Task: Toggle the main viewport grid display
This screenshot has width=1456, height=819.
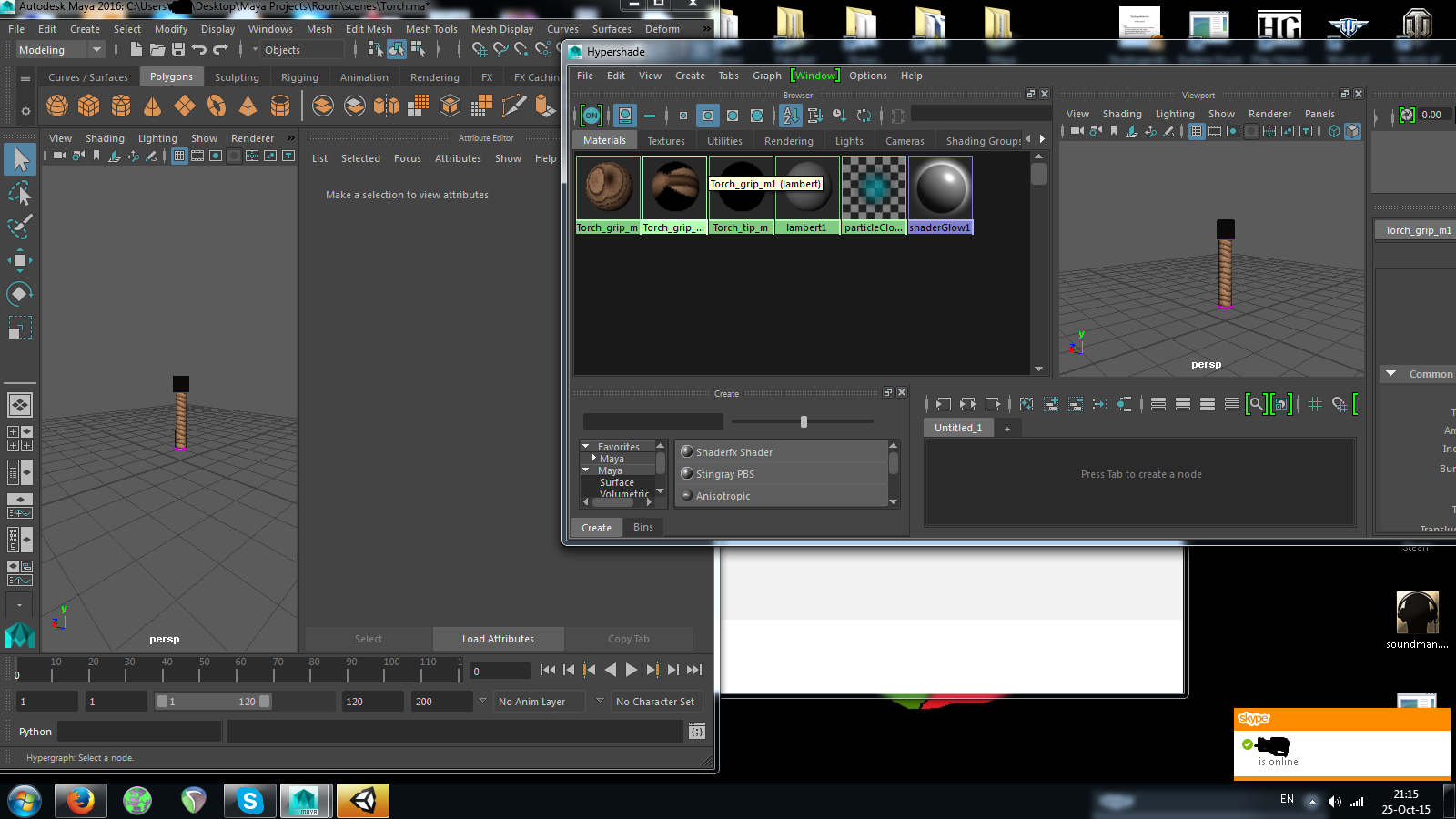Action: (x=179, y=156)
